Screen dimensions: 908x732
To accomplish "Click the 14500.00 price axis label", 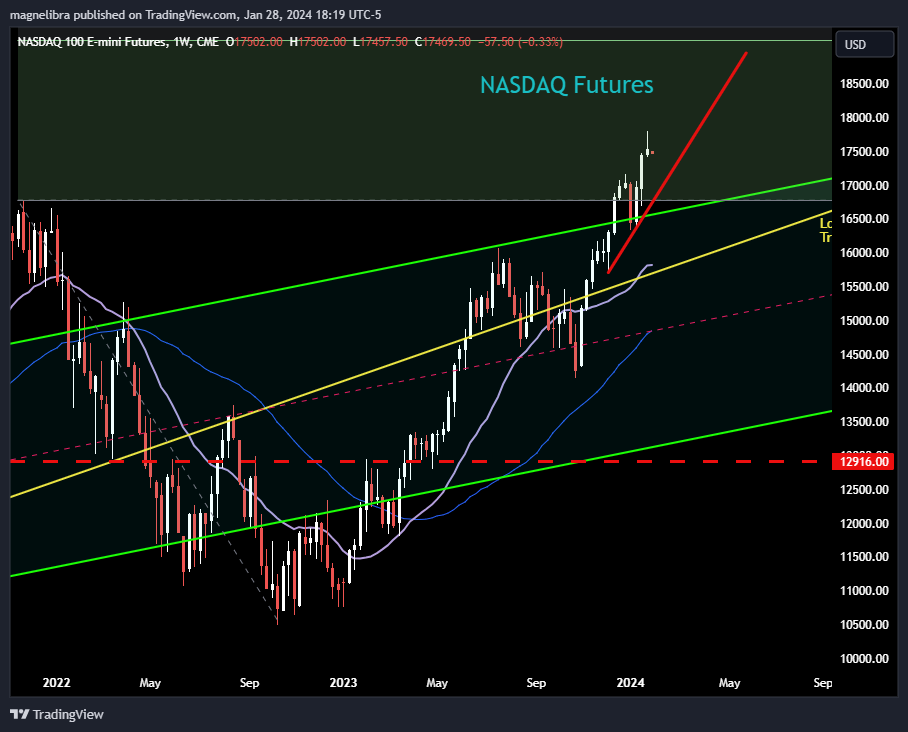I will click(x=864, y=354).
